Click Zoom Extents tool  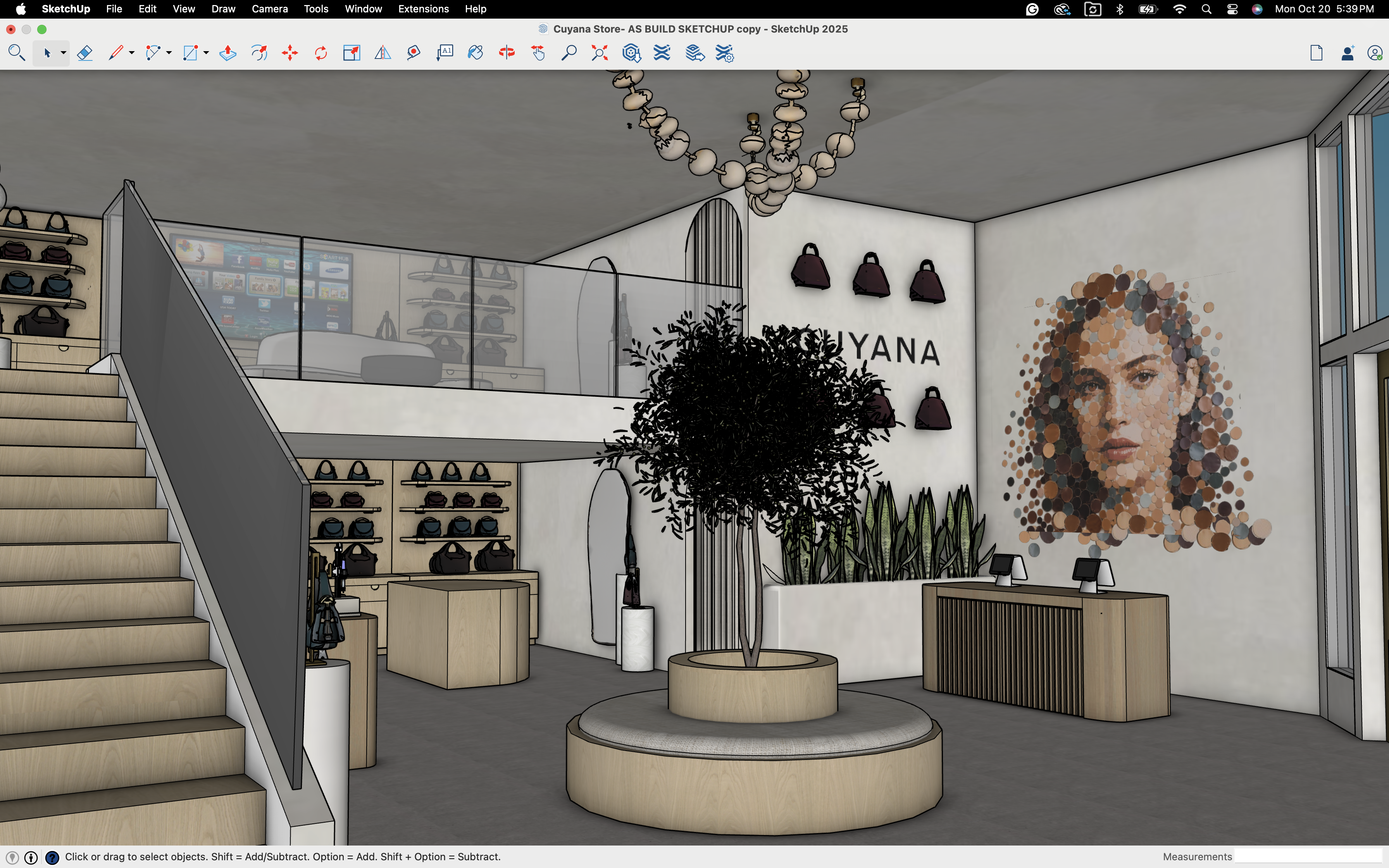599,53
